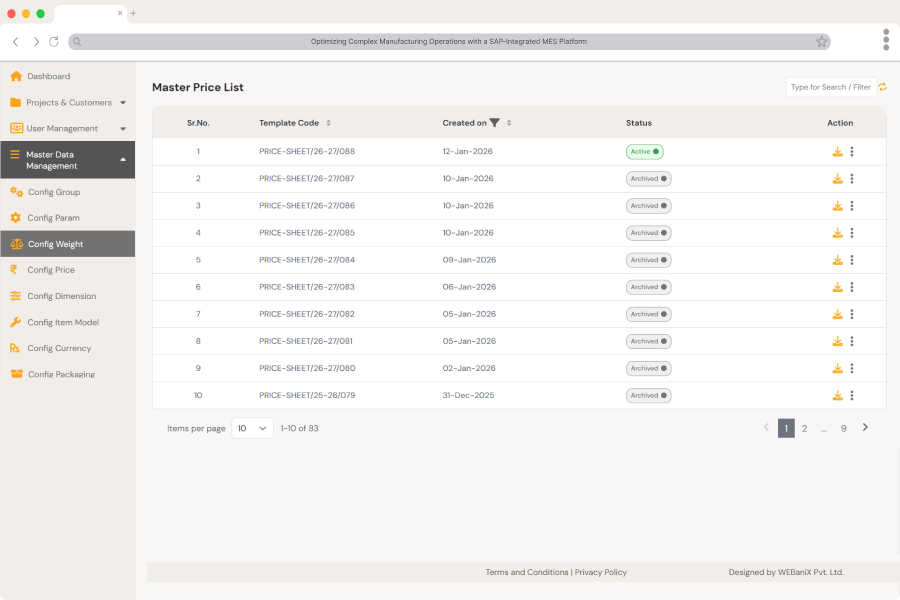Image resolution: width=900 pixels, height=600 pixels.
Task: Select Config Currency menu item
Action: [x=59, y=348]
